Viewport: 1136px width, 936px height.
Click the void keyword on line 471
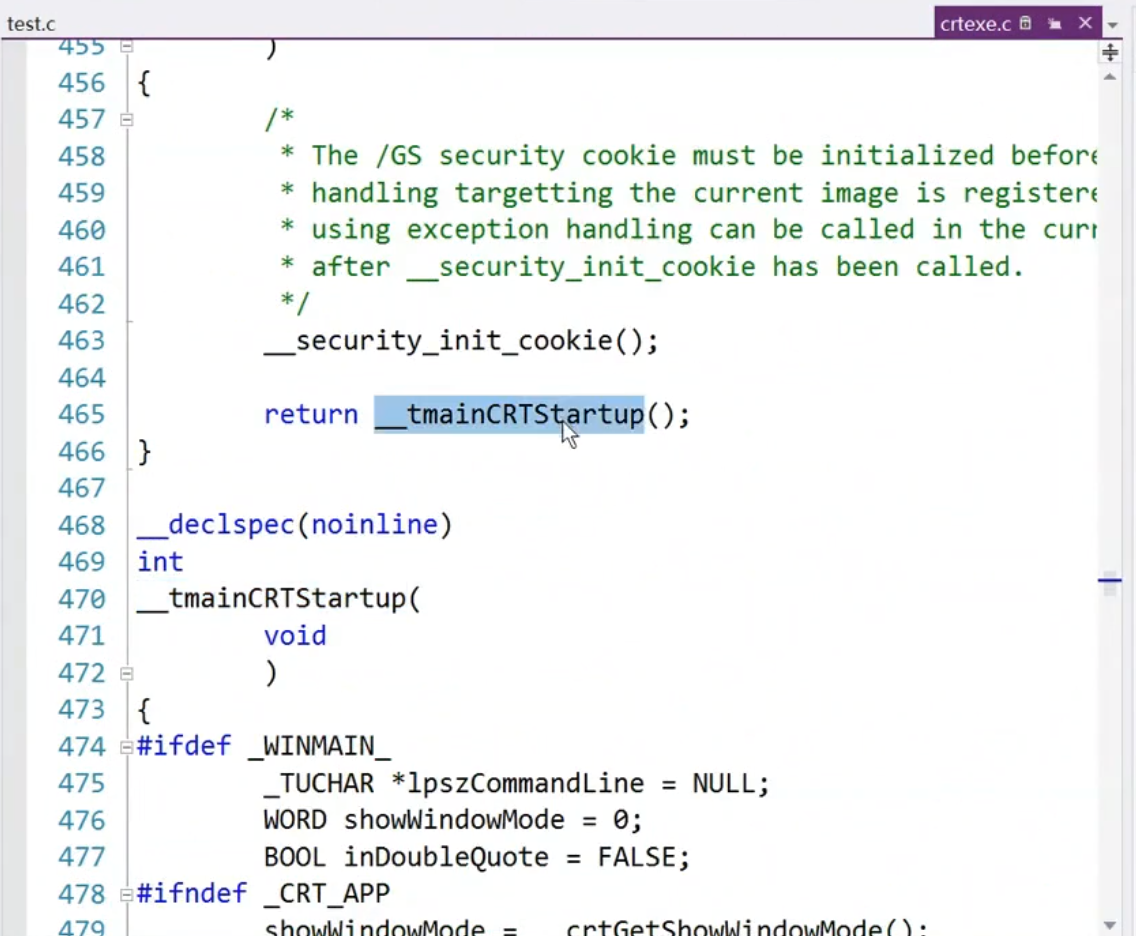pos(295,636)
